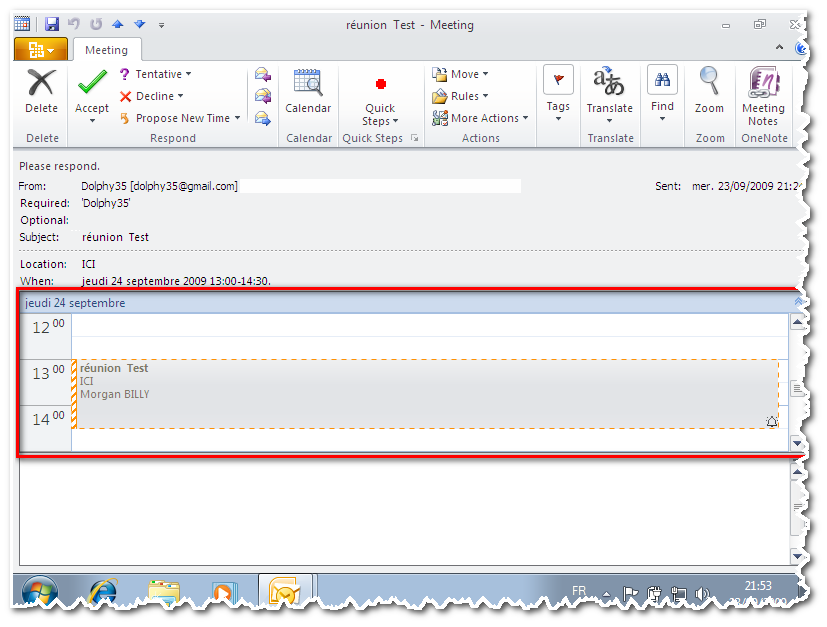Open Calendar from the ribbon

click(x=308, y=83)
